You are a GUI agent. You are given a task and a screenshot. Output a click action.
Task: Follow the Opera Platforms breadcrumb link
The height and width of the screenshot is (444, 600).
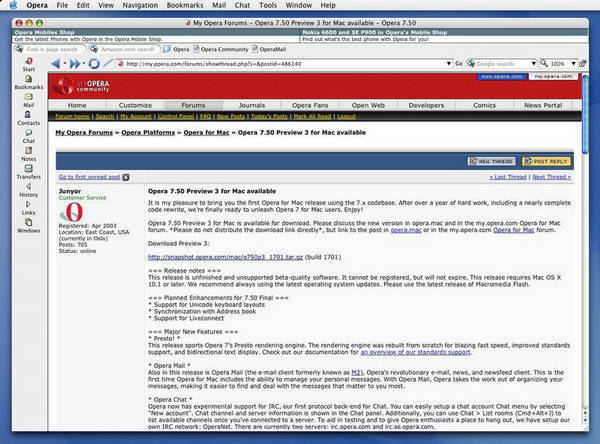[148, 132]
